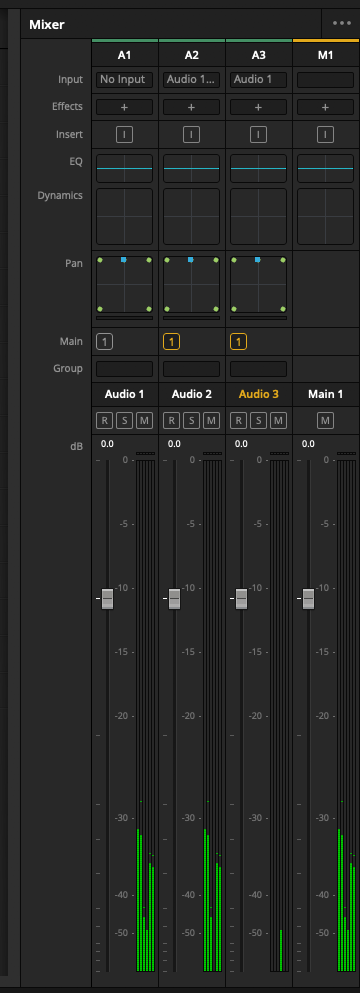360x993 pixels.
Task: Open the A2 input selector
Action: tap(191, 80)
